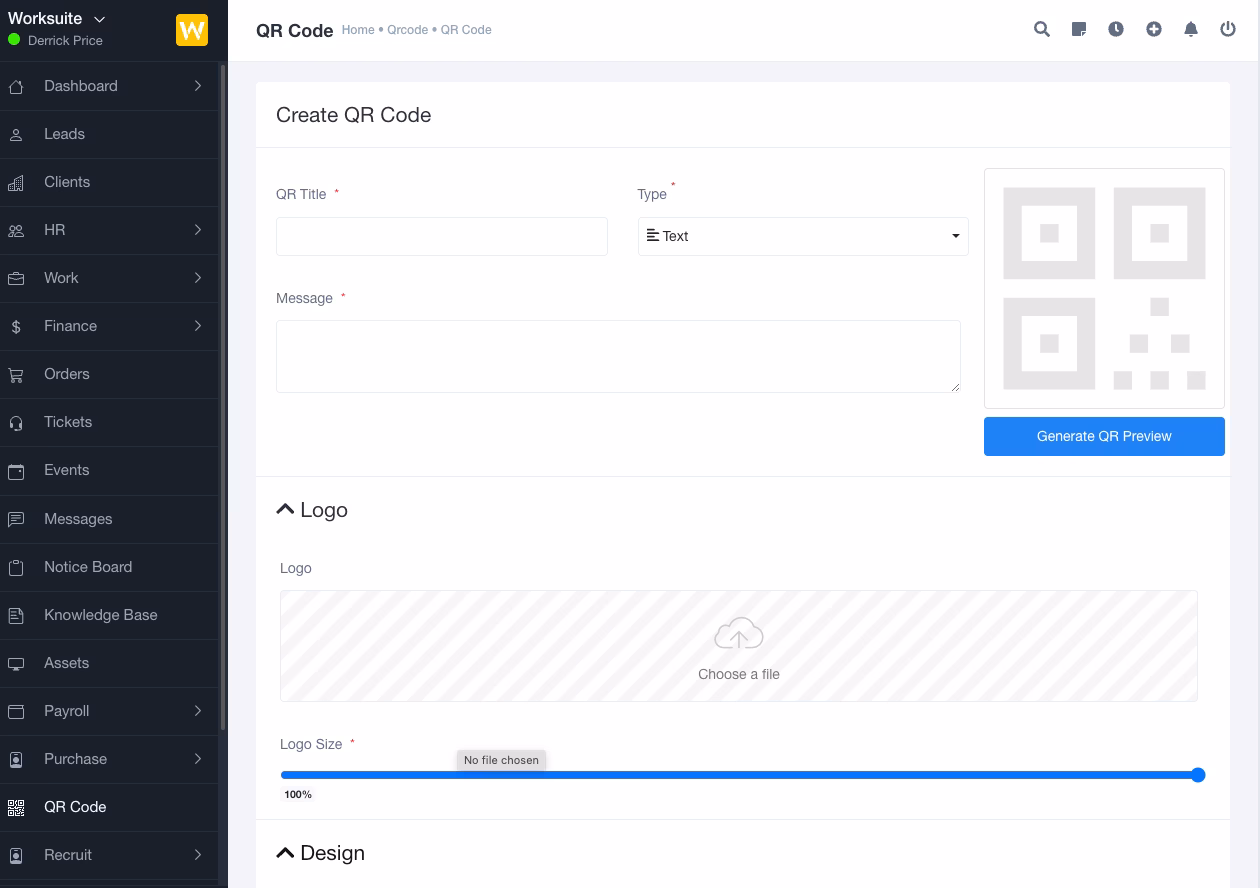Click the Leads person icon
1260x888 pixels.
tap(16, 135)
